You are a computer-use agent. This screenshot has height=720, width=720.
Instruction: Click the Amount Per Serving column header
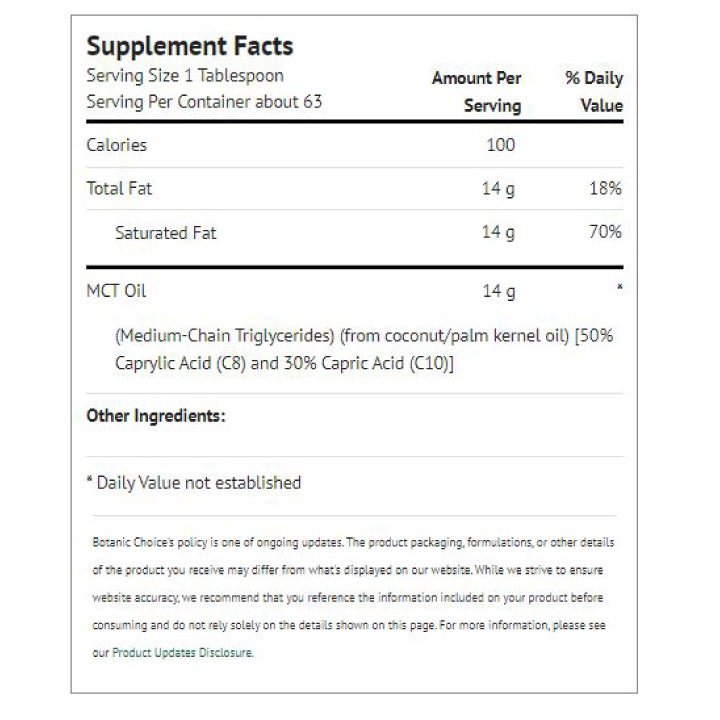tap(477, 91)
